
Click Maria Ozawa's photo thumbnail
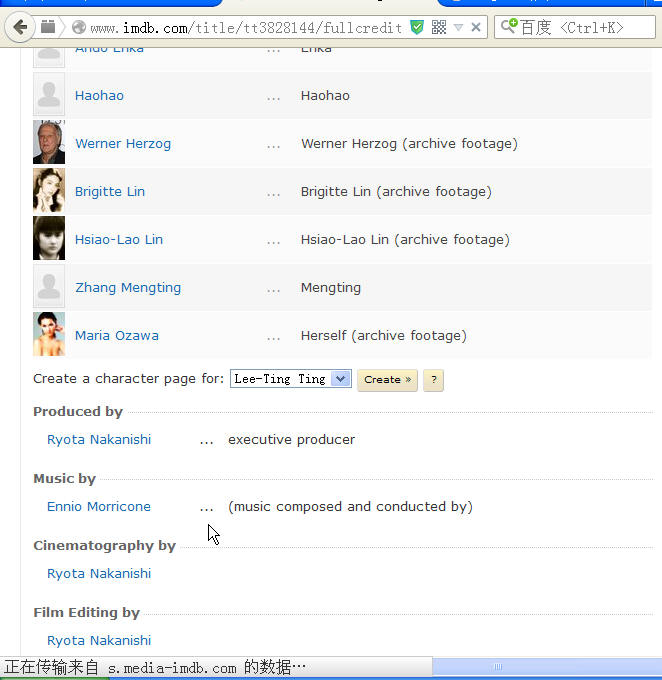pos(49,334)
